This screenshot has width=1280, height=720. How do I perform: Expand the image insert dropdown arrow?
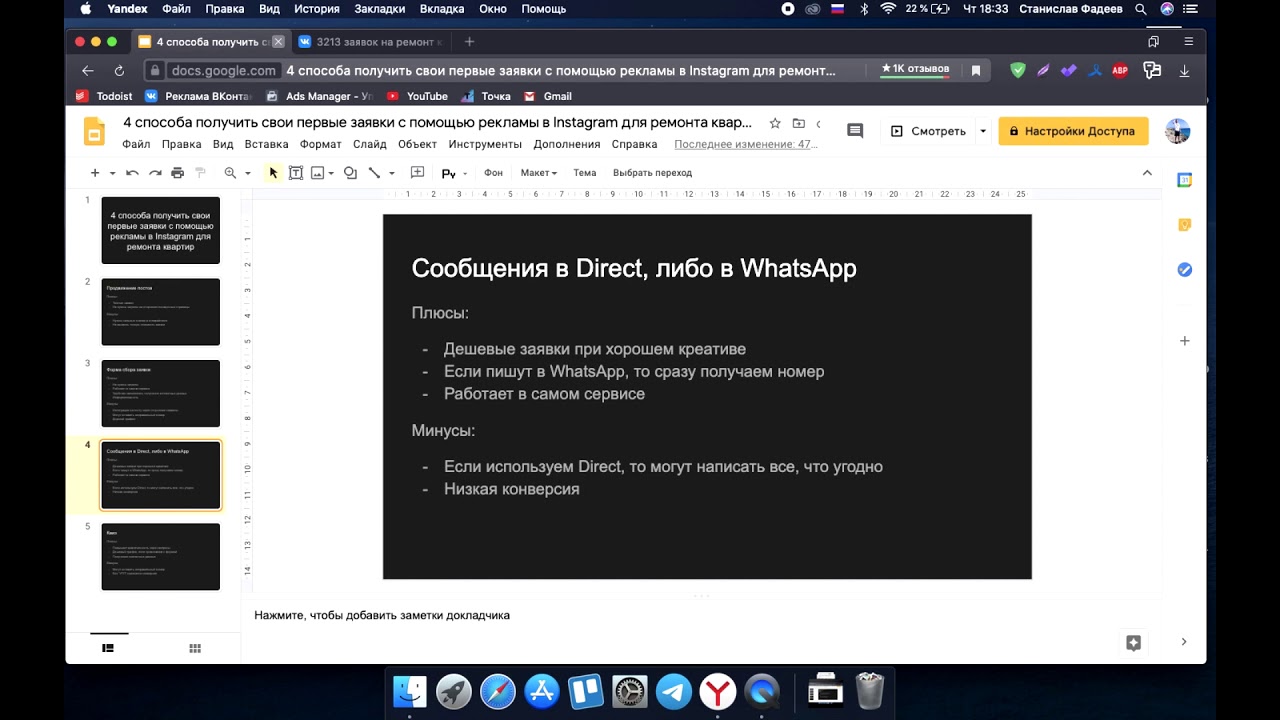(x=332, y=173)
